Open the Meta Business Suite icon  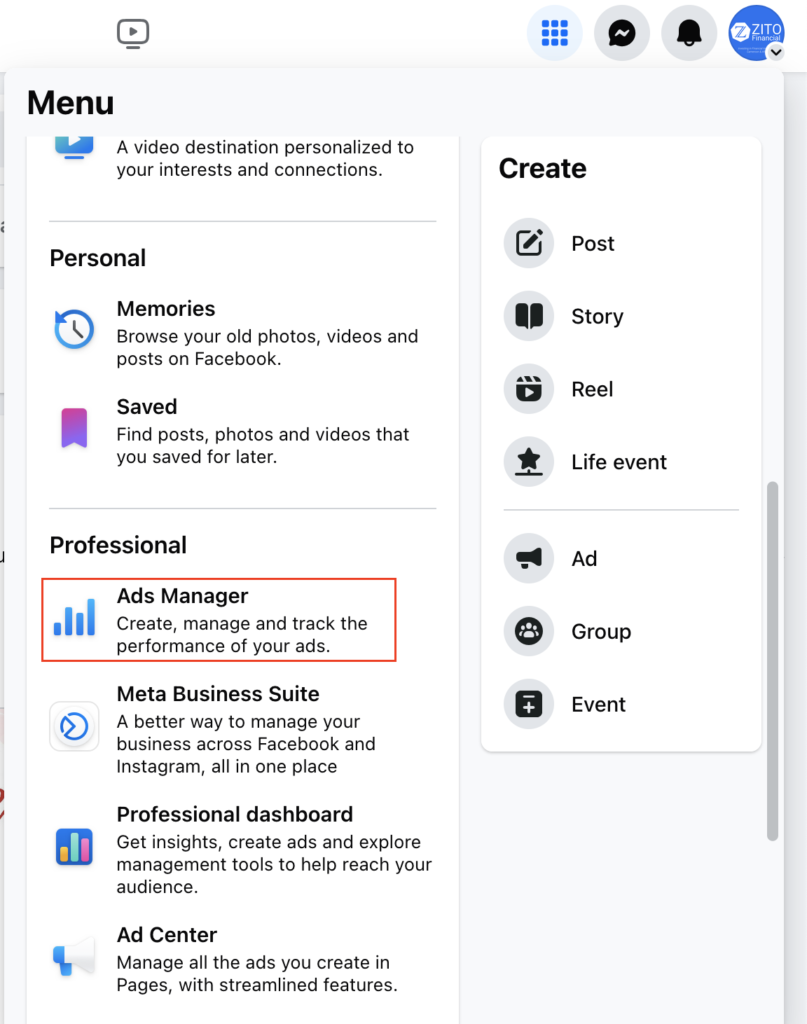74,726
